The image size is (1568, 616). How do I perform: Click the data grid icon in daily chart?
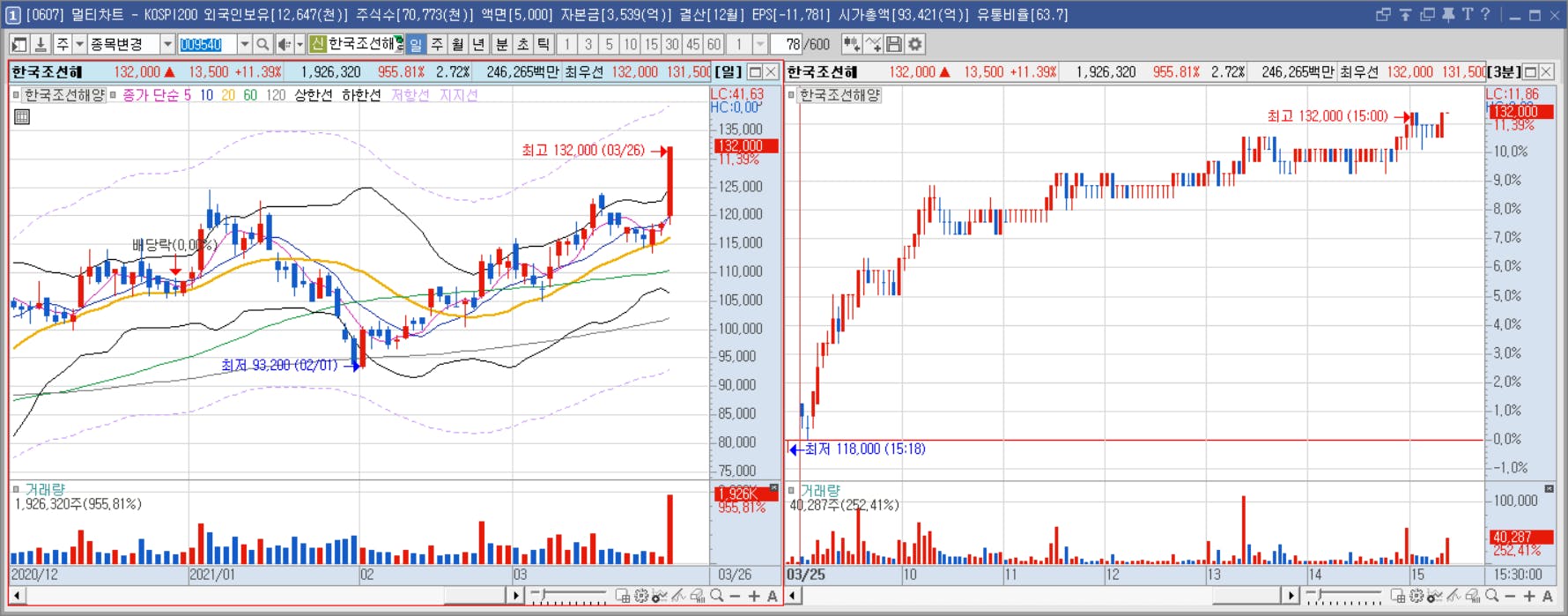coord(22,116)
